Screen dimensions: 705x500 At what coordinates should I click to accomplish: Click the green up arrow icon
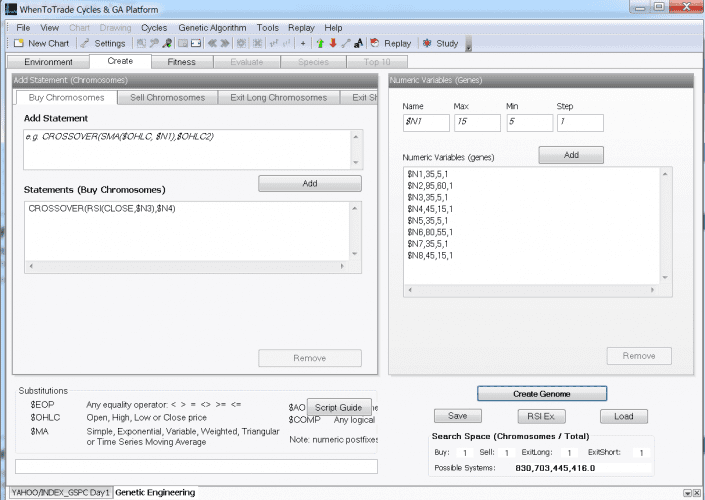point(320,43)
